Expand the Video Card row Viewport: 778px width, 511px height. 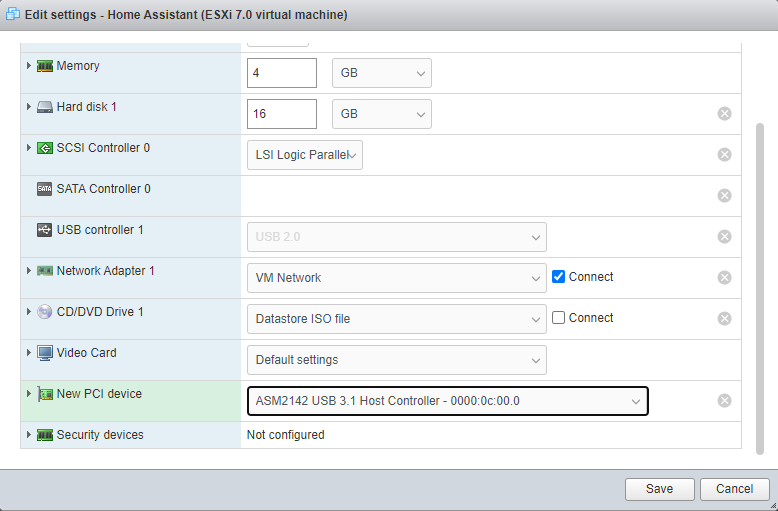[x=29, y=352]
